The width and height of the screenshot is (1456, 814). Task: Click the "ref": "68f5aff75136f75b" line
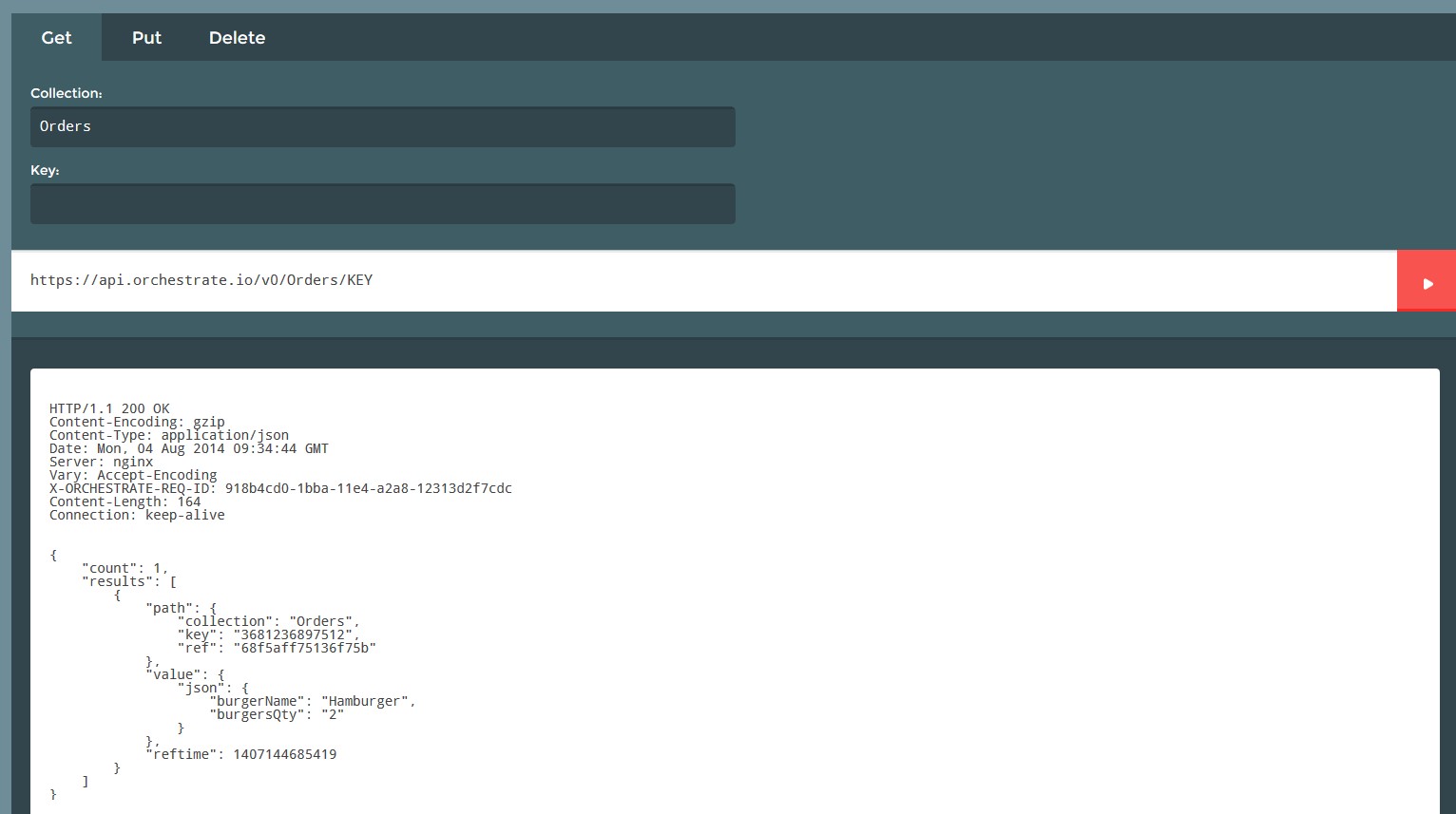(277, 648)
